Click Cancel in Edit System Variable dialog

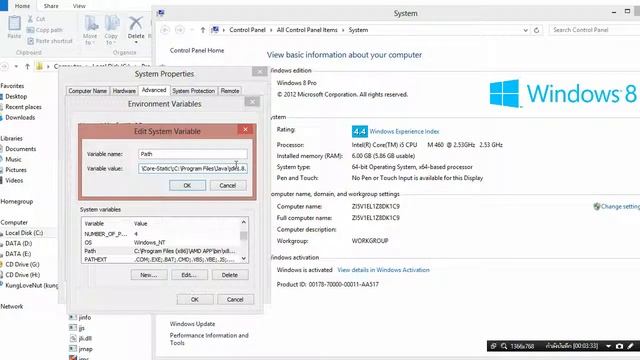click(228, 185)
